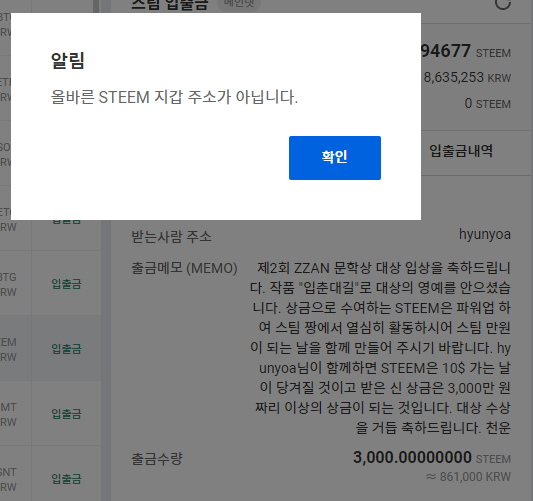533x501 pixels.
Task: Click the 8,635,253 KRW balance value
Action: [467, 77]
